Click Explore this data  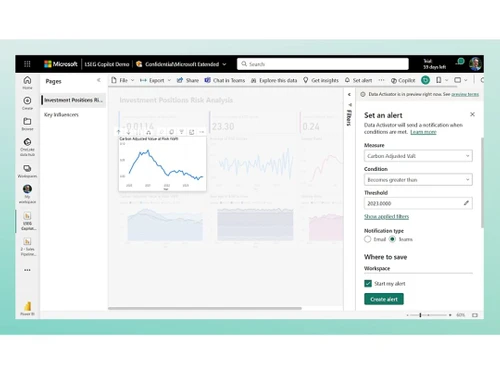coord(274,80)
